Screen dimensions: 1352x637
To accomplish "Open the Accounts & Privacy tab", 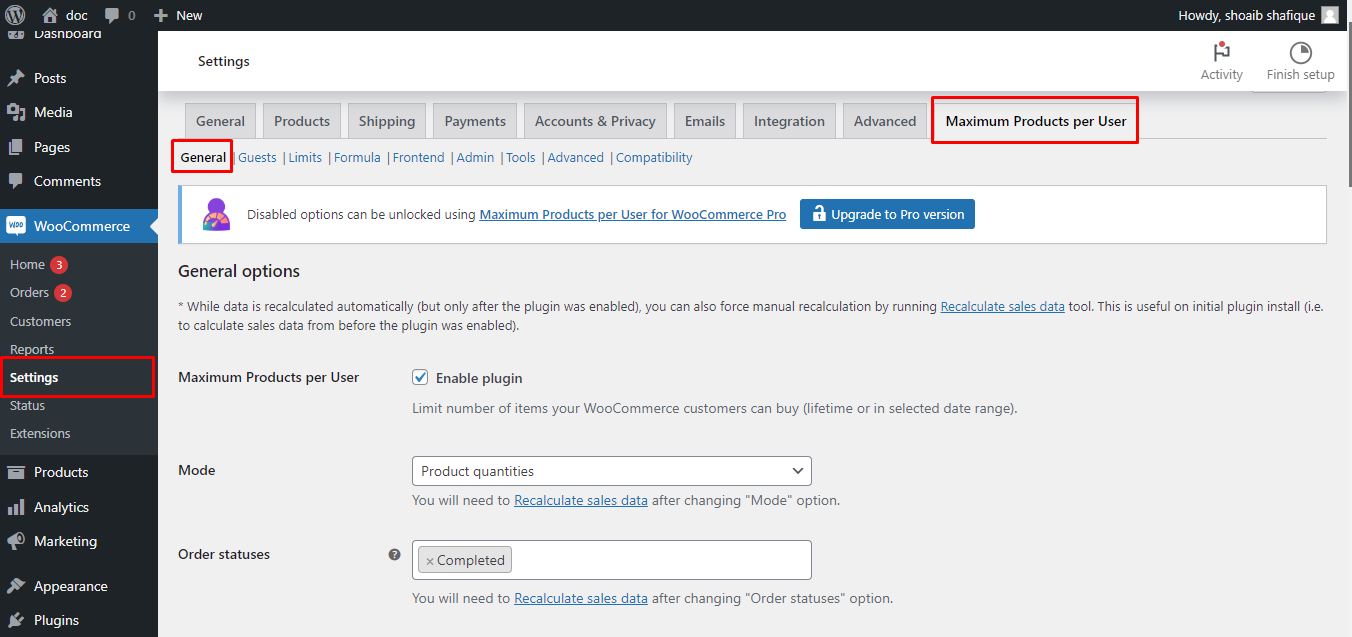I will [595, 121].
